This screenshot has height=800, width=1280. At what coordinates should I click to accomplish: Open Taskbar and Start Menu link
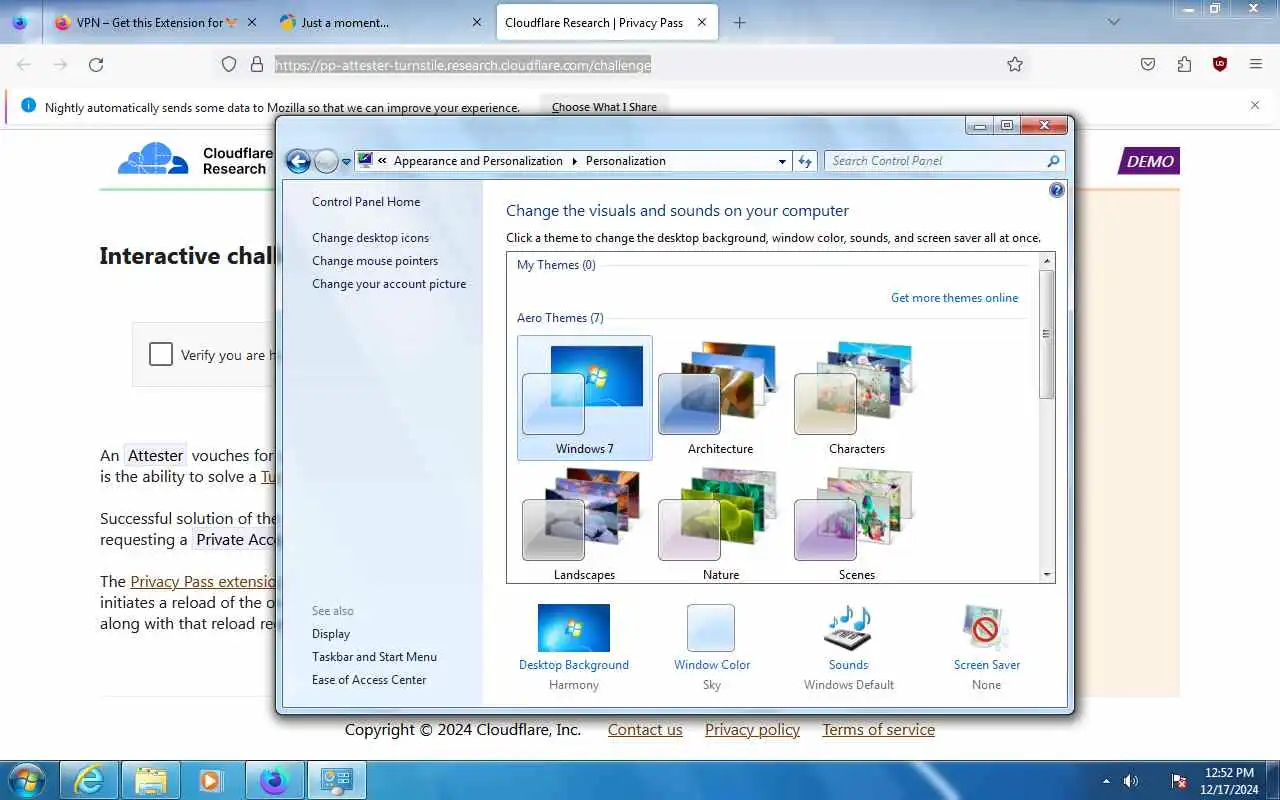[x=374, y=657]
